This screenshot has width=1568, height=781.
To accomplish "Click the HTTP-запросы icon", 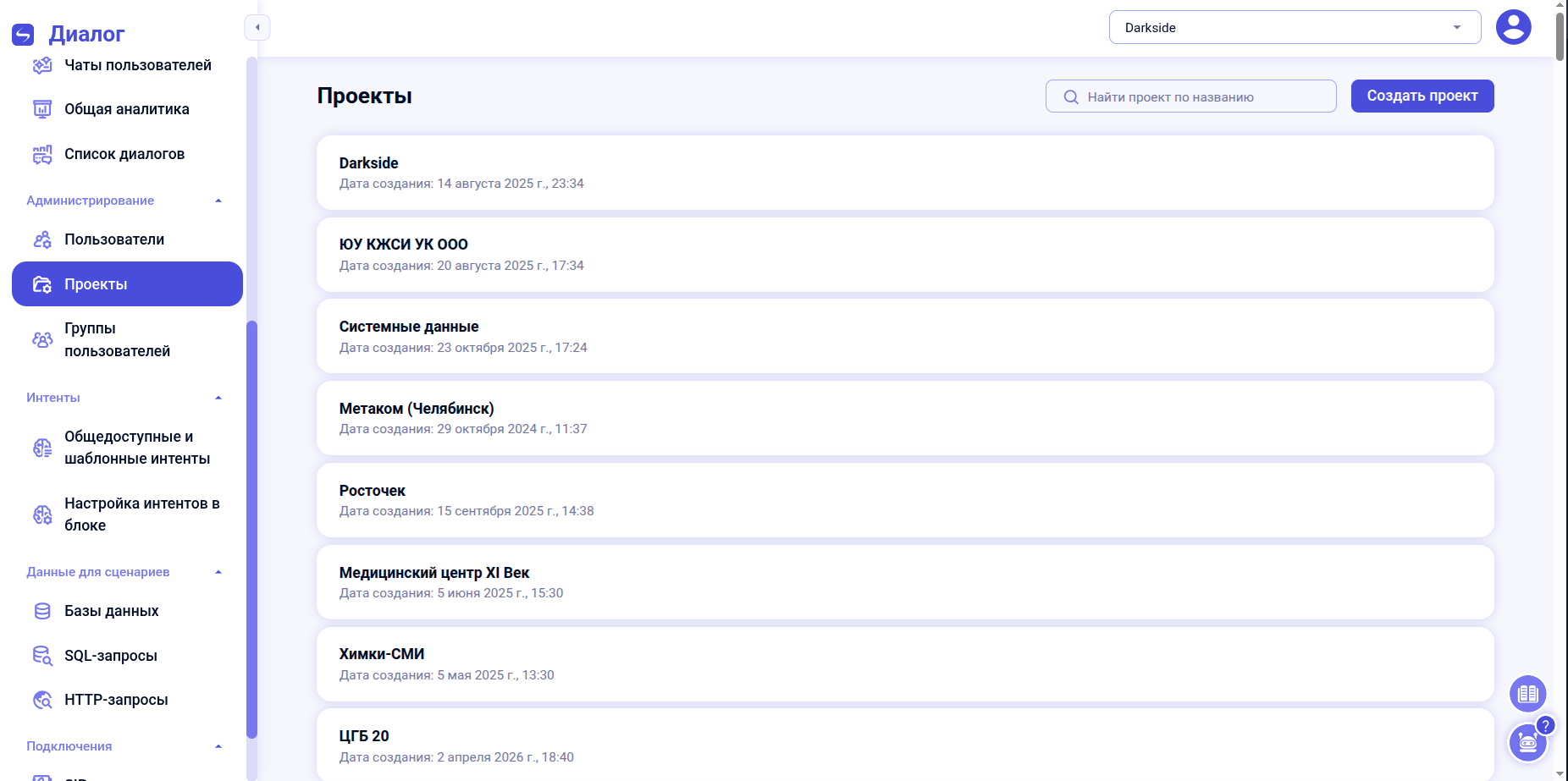I will pyautogui.click(x=42, y=700).
